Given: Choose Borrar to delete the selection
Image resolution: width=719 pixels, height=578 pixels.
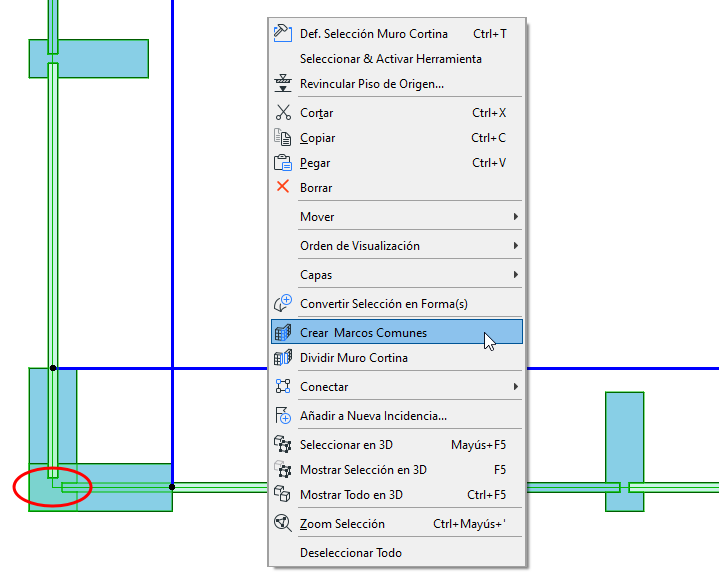Looking at the screenshot, I should 397,187.
